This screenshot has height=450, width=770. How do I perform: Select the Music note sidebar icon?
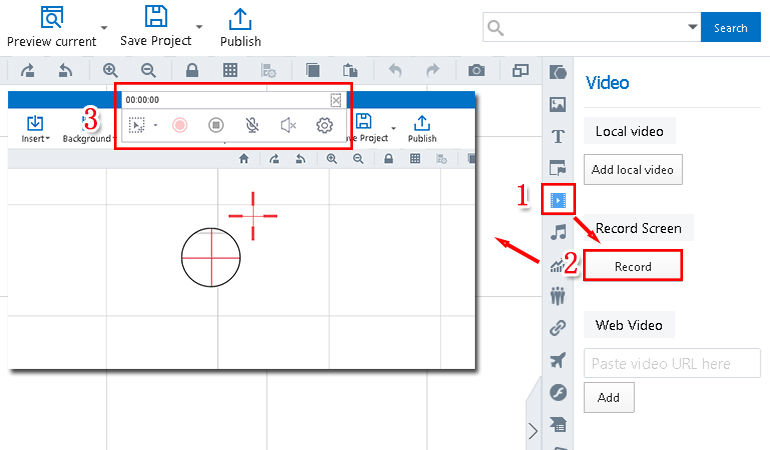point(558,232)
